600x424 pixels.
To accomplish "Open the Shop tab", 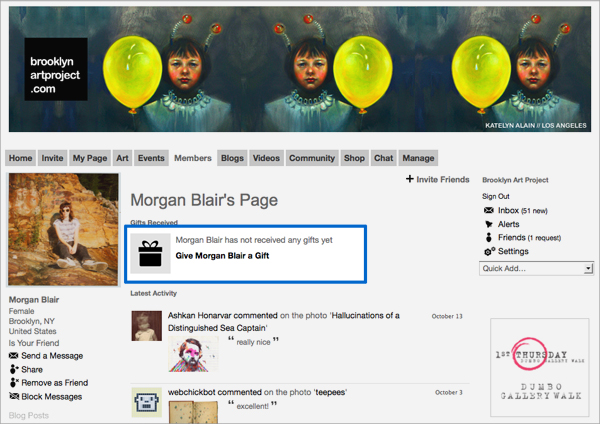I will point(354,158).
